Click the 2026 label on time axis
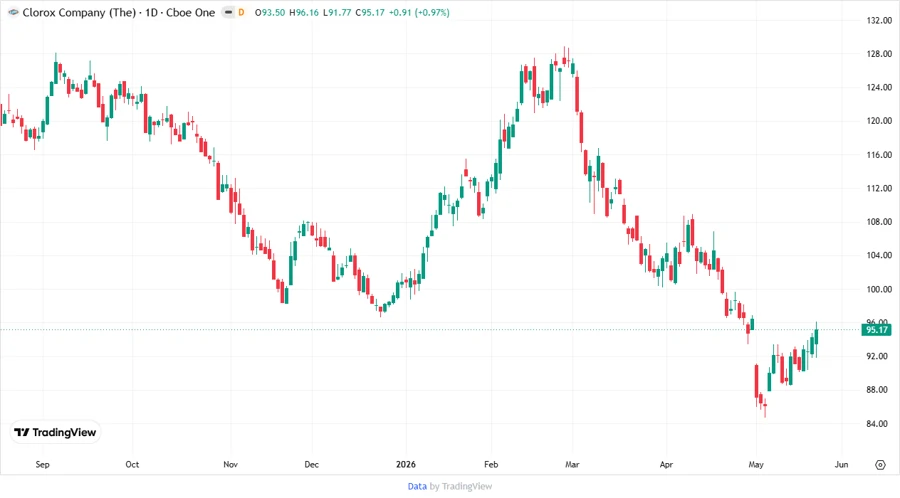 click(x=406, y=465)
